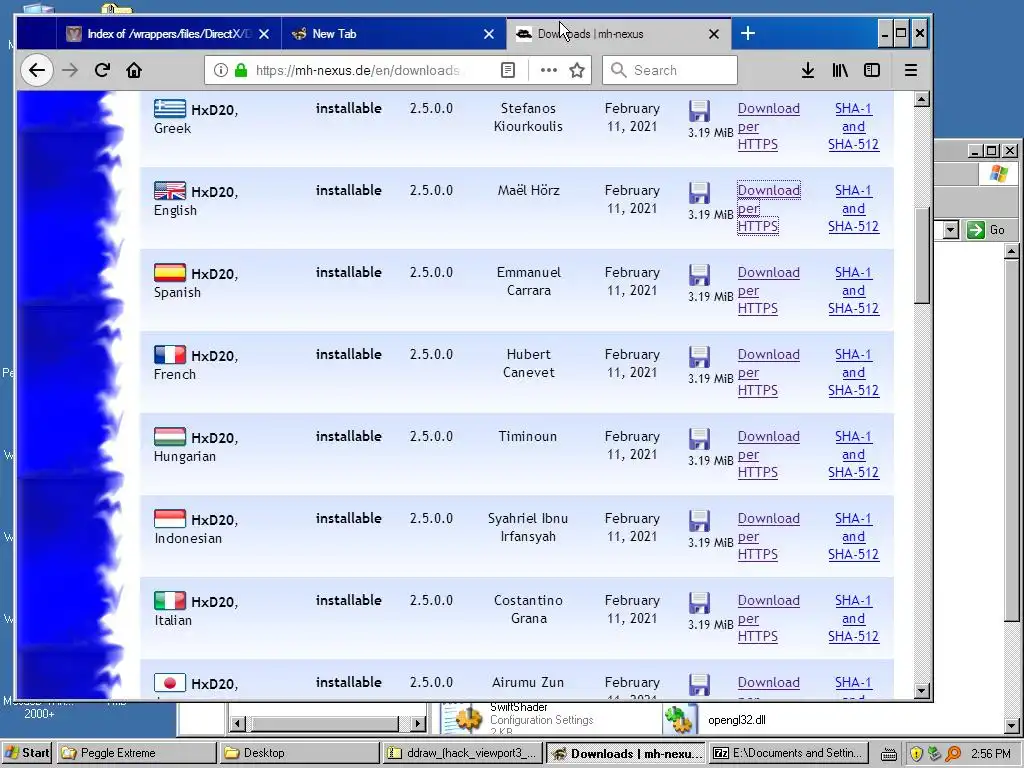
Task: Switch to the New Tab tab
Action: pyautogui.click(x=394, y=34)
